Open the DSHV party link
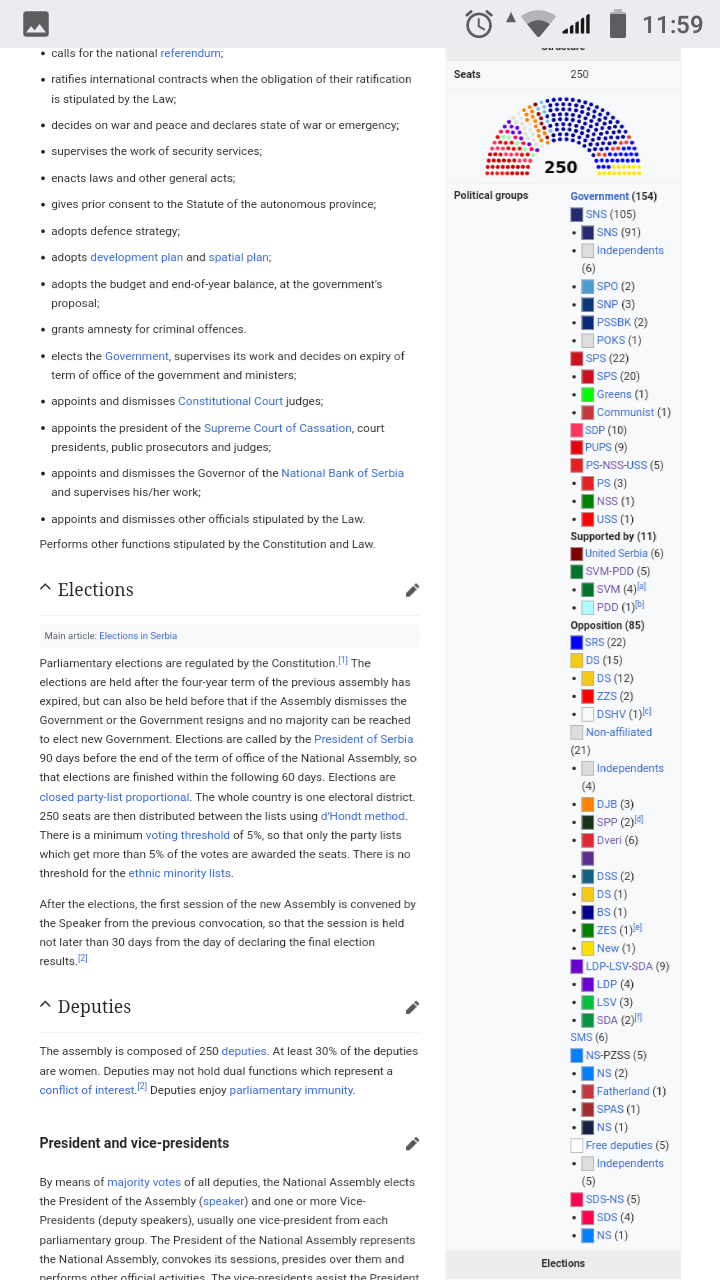The width and height of the screenshot is (720, 1280). click(611, 714)
